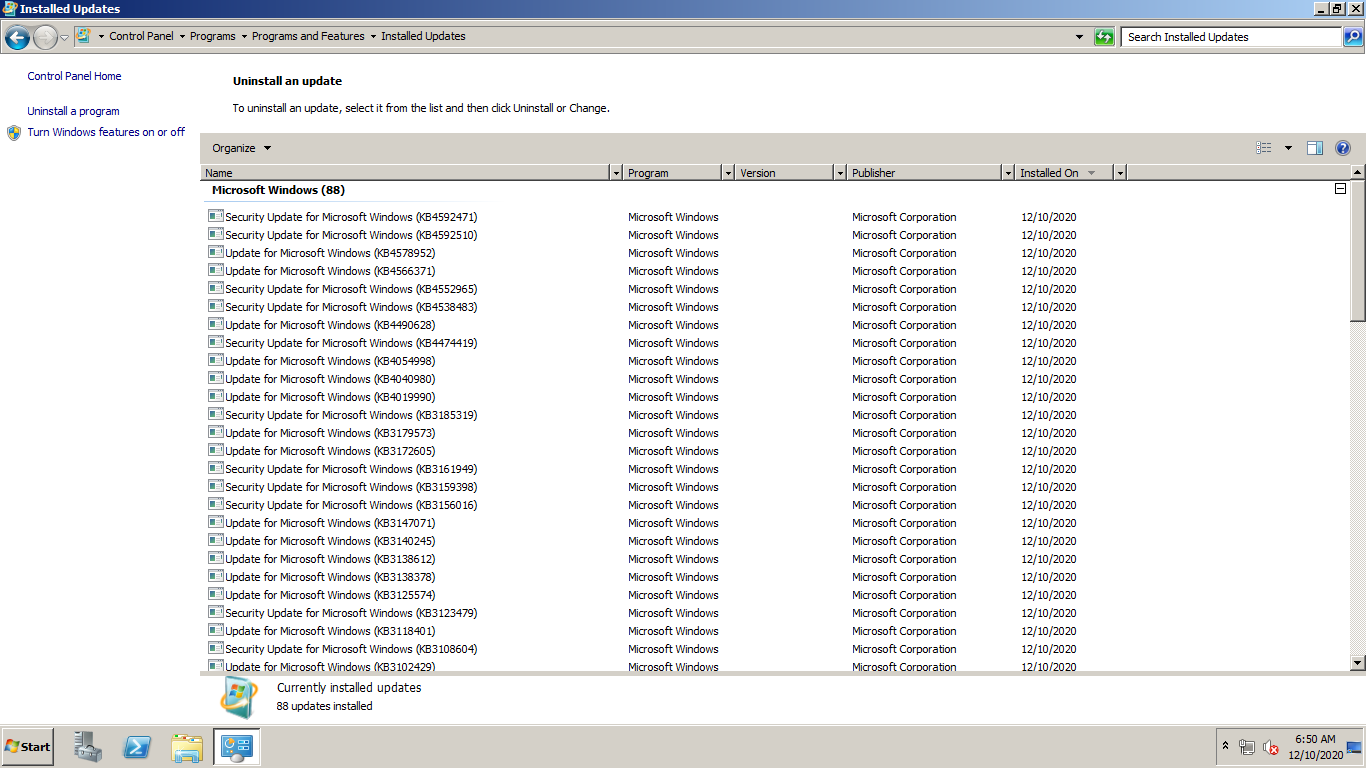Click the Back navigation arrow button
This screenshot has width=1366, height=768.
pos(17,38)
